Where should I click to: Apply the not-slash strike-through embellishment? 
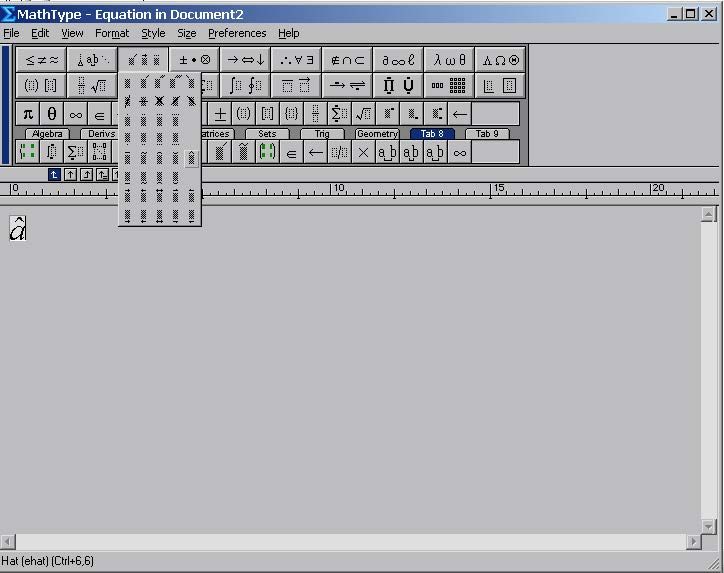(x=127, y=101)
